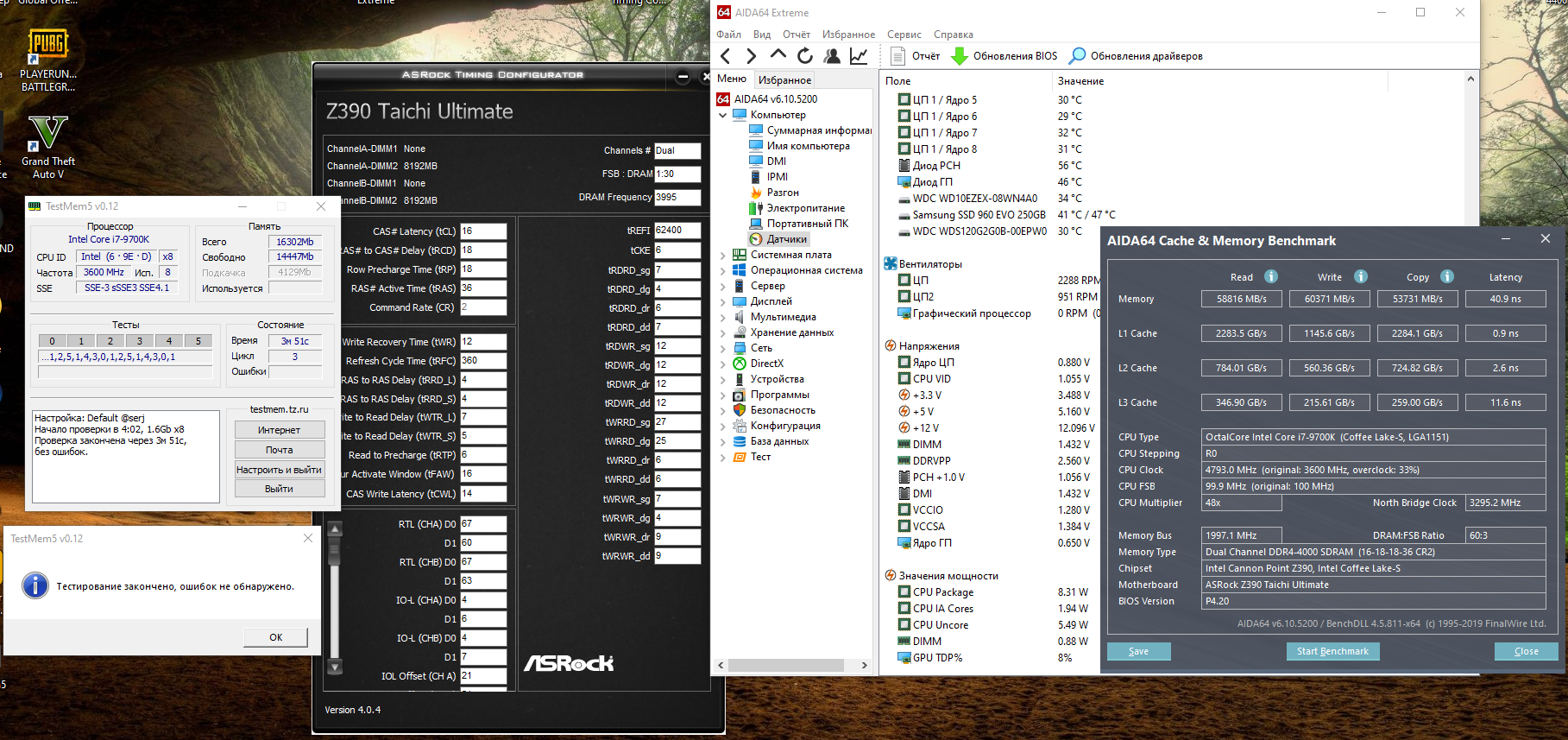Click the info icon next to Write
Screen dimensions: 1568x740
tap(1361, 276)
